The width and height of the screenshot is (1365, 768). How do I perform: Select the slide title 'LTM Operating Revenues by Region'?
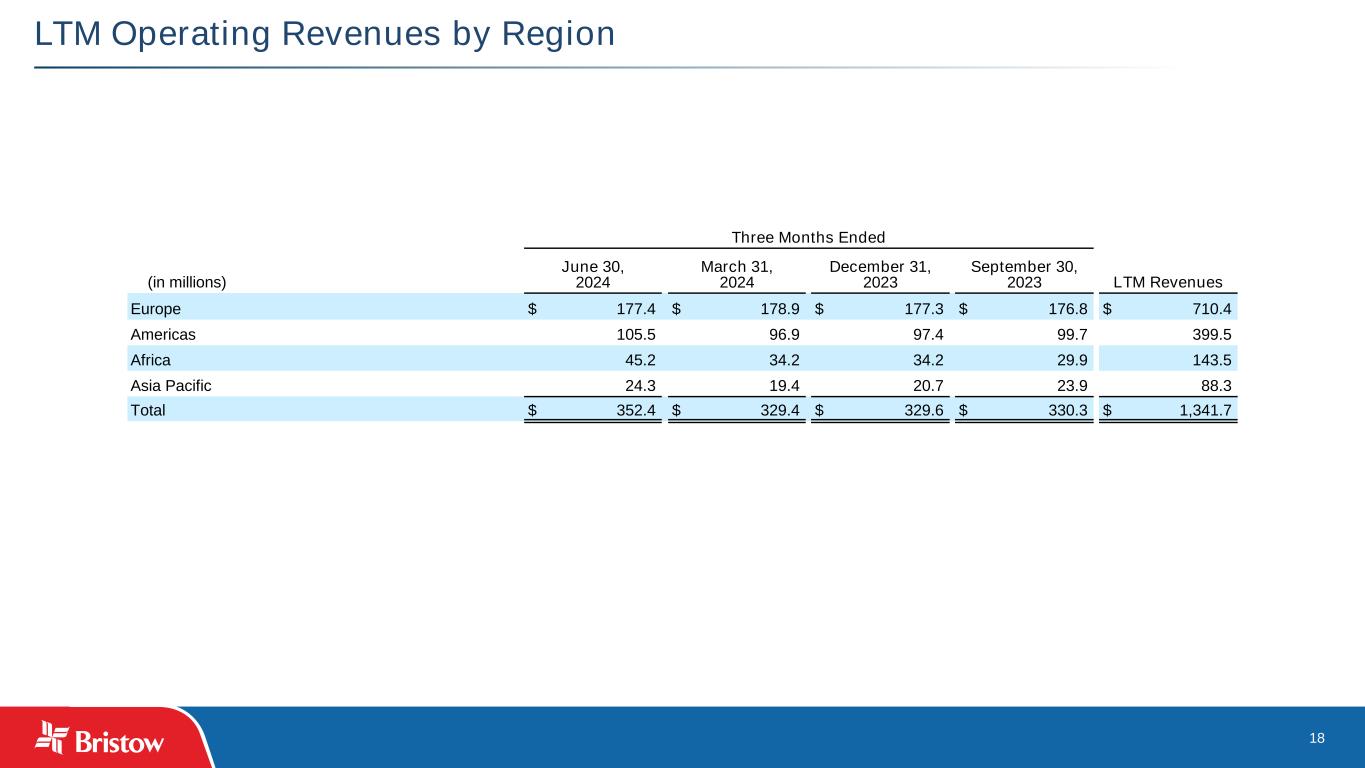click(x=325, y=34)
